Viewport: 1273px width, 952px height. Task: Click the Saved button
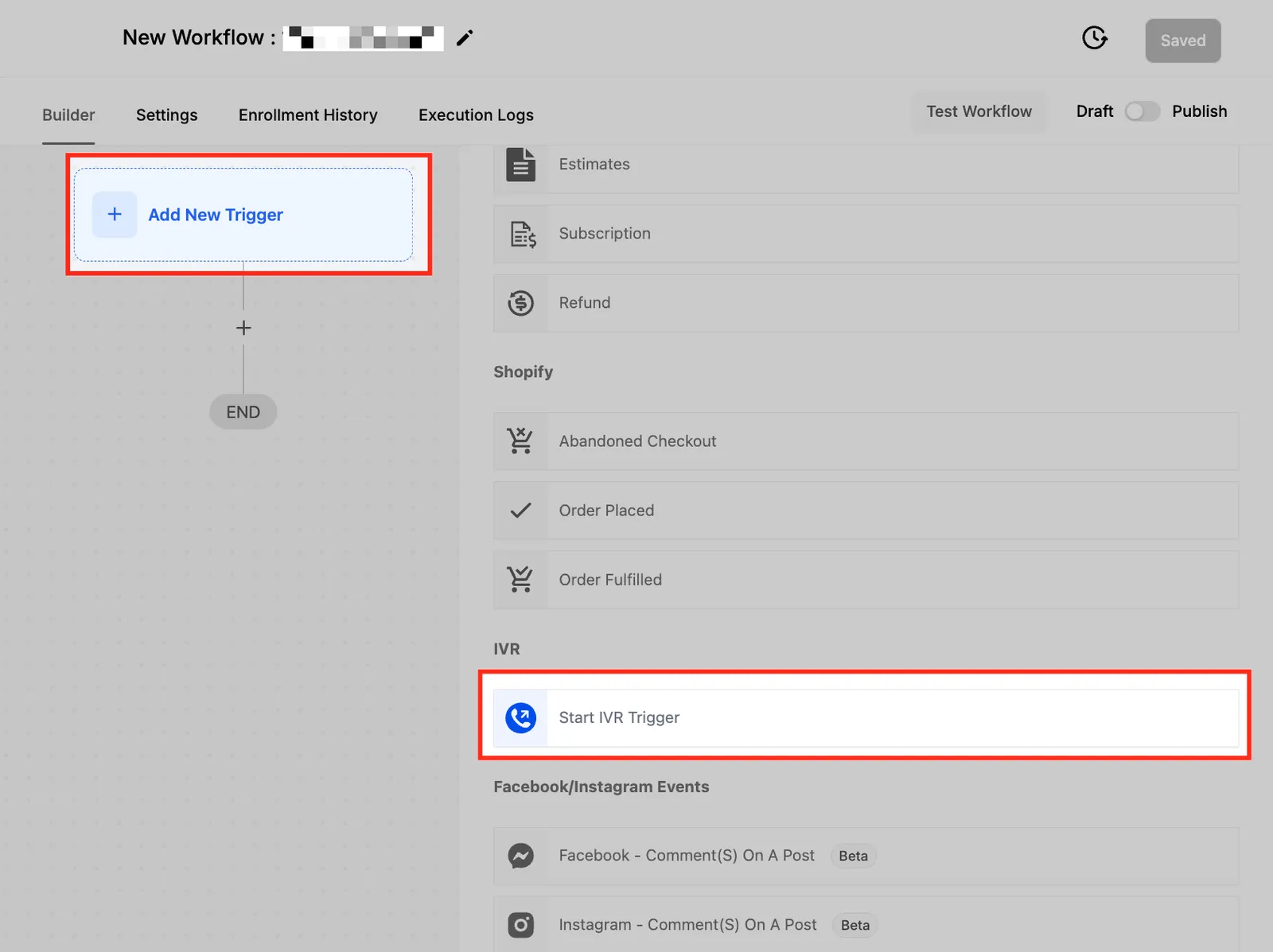[x=1183, y=41]
